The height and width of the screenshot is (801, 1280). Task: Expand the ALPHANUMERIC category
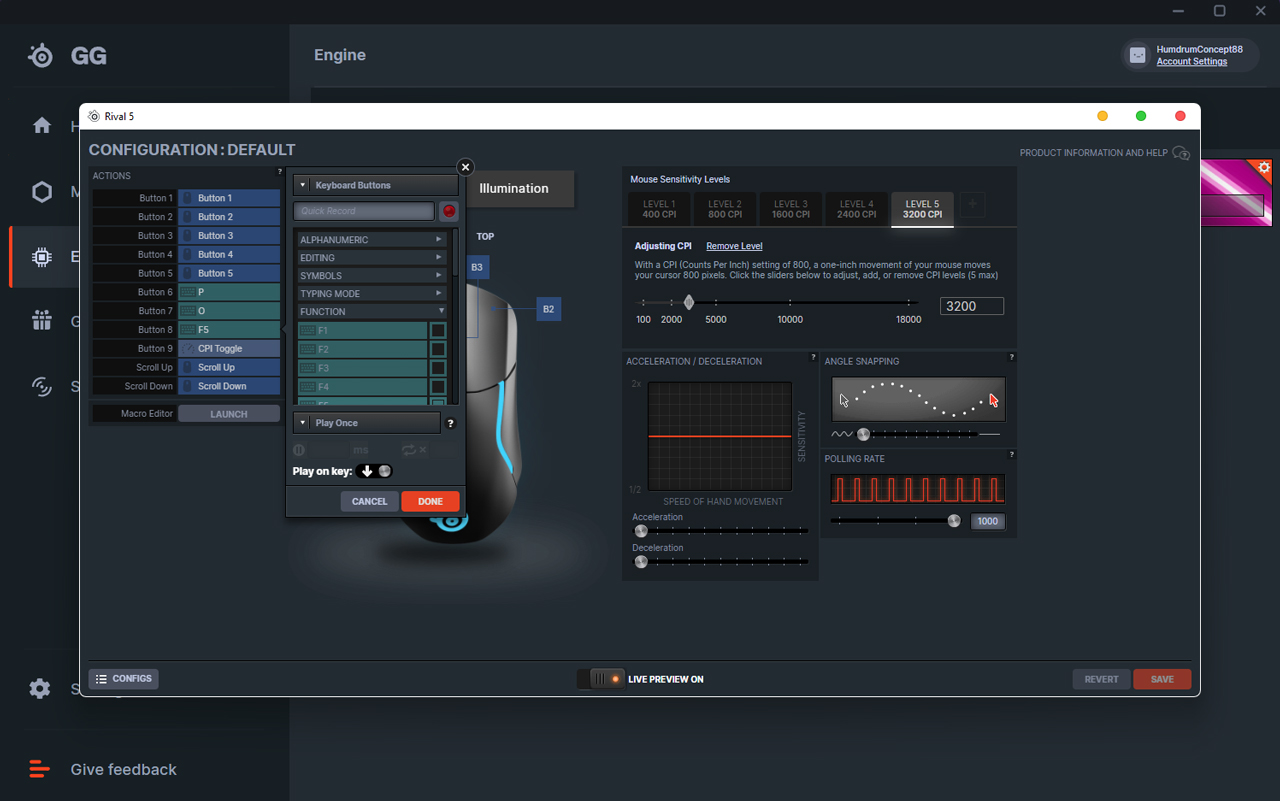pos(372,240)
